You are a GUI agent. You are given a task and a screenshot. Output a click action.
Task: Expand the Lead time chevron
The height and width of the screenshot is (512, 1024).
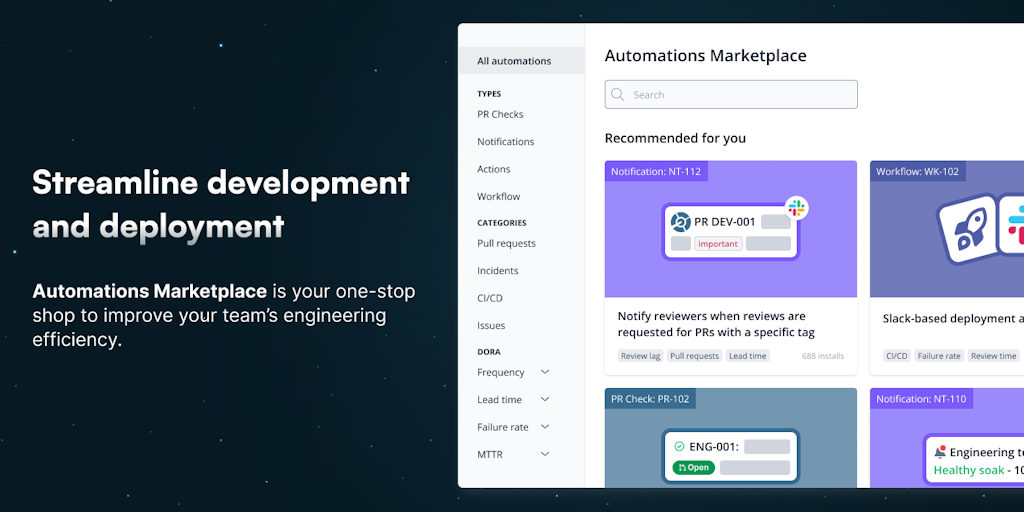pyautogui.click(x=545, y=399)
